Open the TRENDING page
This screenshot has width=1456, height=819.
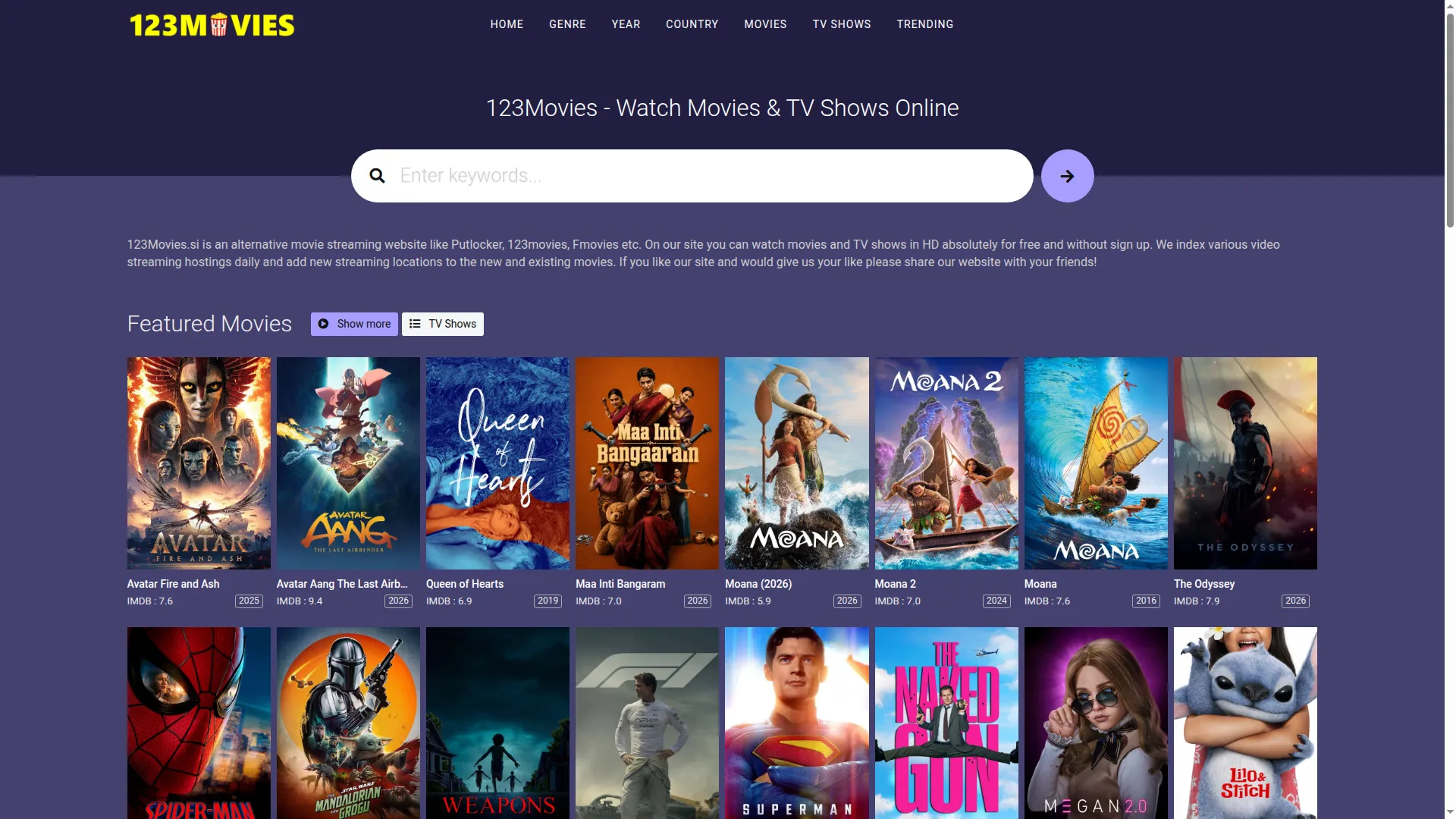click(924, 24)
